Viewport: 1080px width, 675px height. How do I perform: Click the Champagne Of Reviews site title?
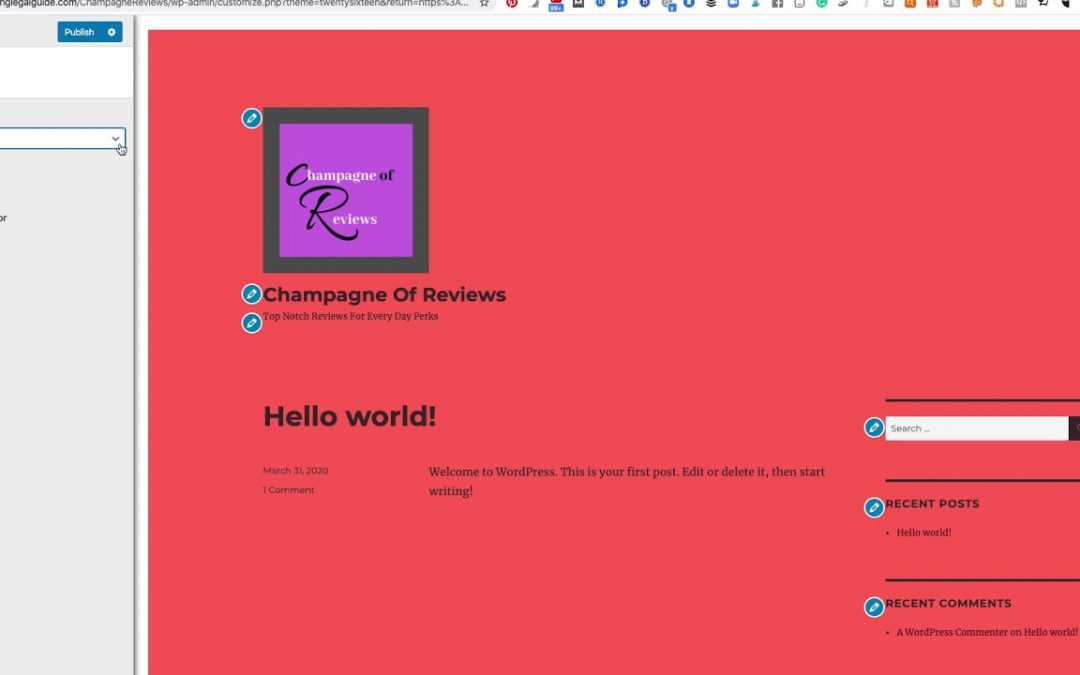click(x=384, y=295)
